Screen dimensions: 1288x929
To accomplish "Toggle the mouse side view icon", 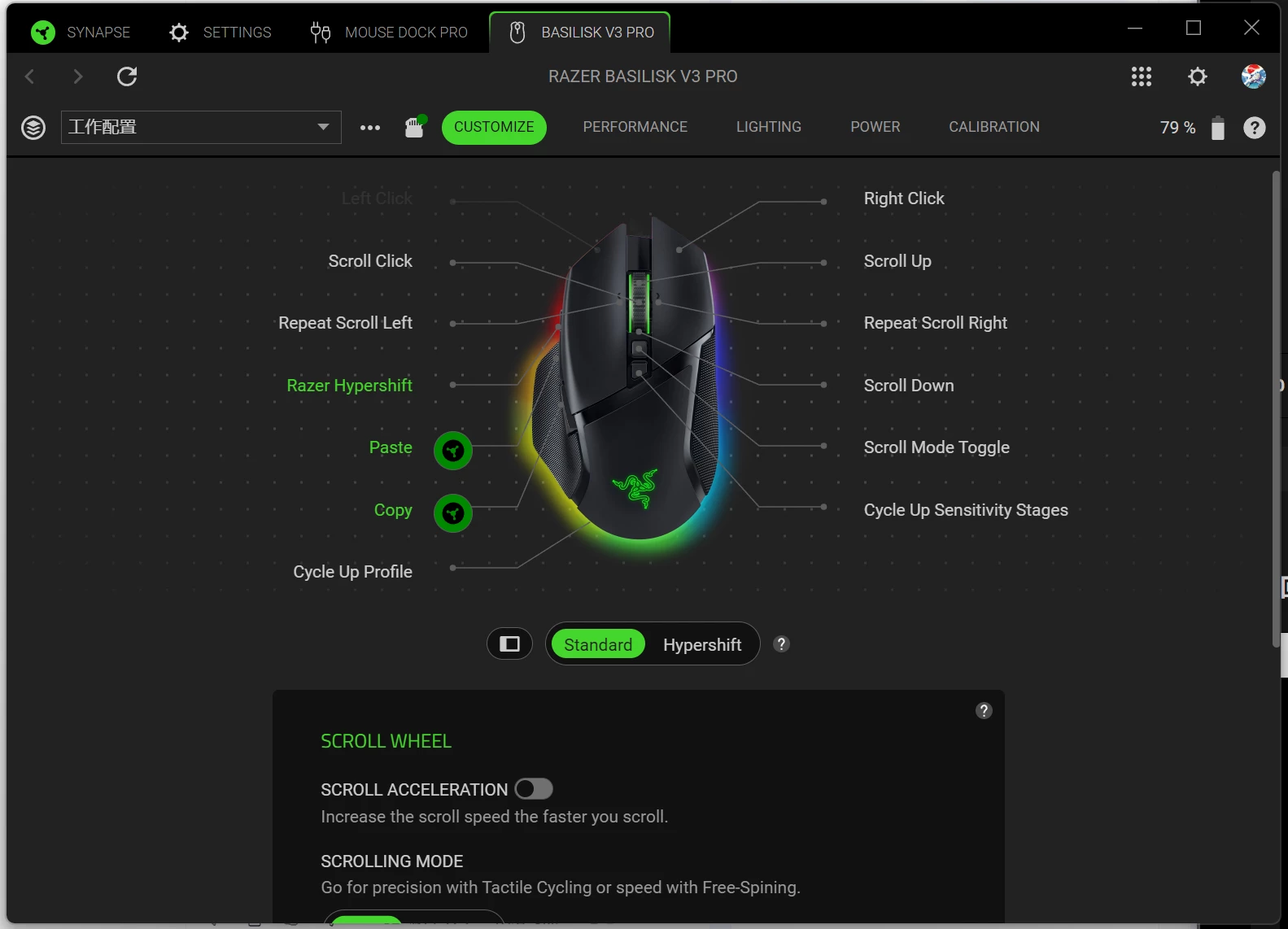I will tap(509, 644).
